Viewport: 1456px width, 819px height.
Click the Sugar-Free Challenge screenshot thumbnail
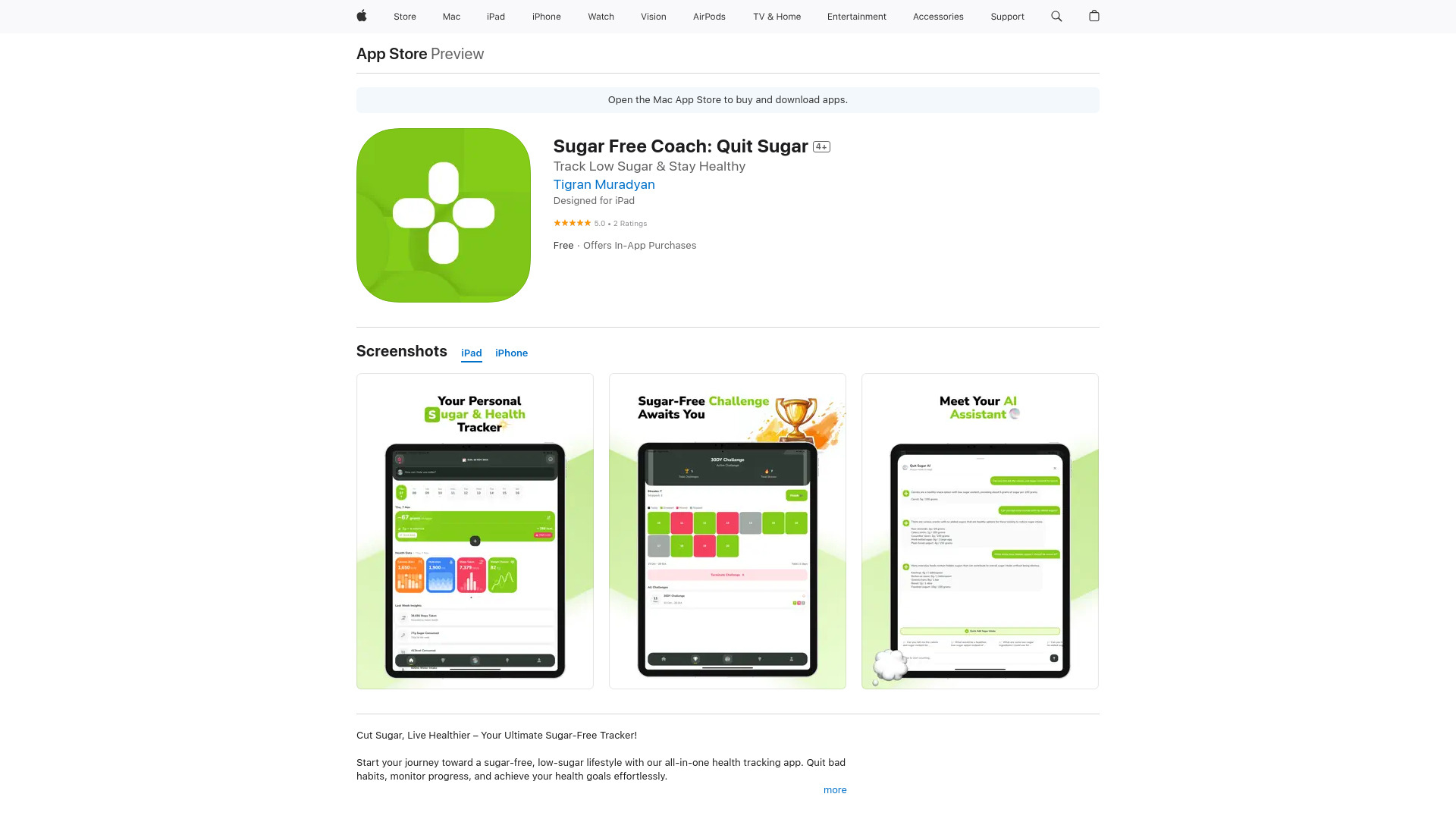[x=727, y=530]
